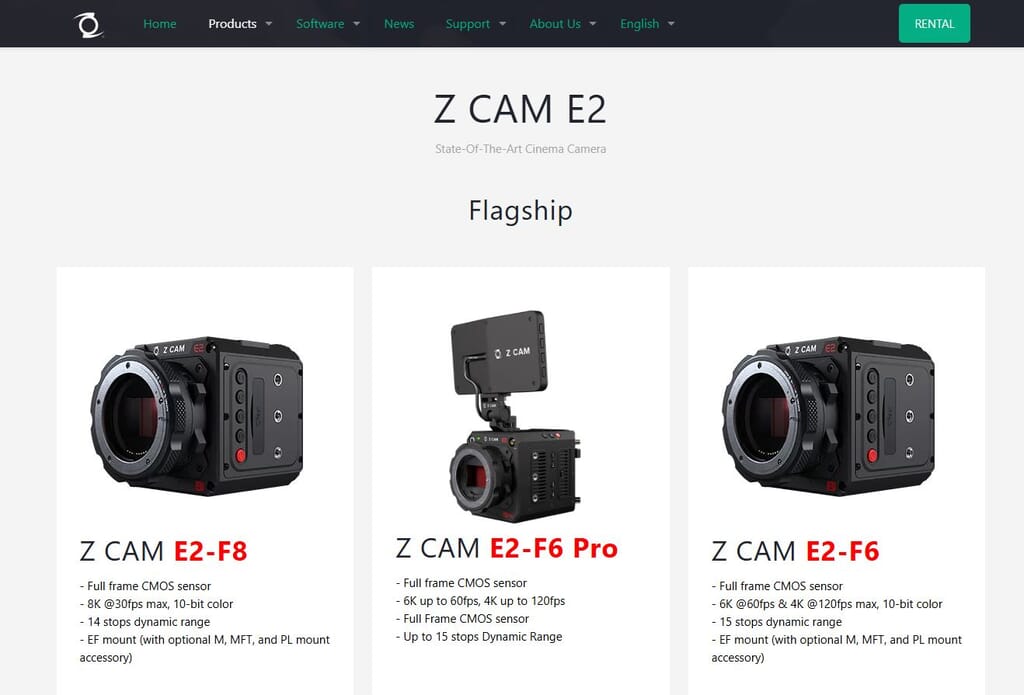Select the Z CAM E2-F8 camera image
This screenshot has width=1024, height=695.
coord(197,416)
